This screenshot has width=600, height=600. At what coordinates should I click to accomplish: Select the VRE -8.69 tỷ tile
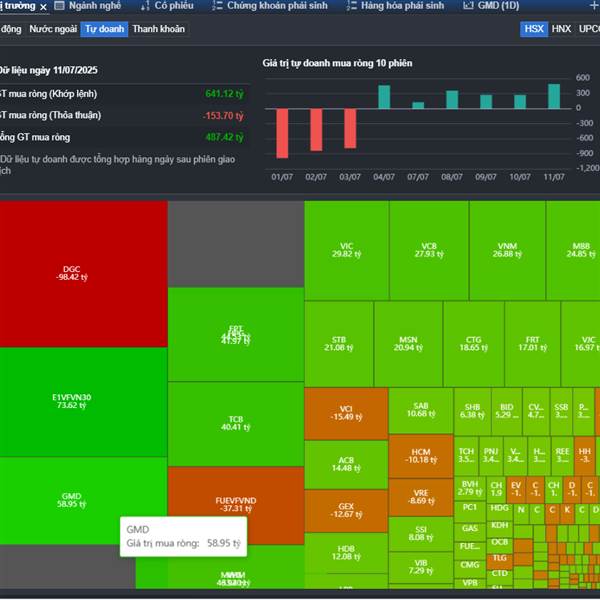pos(421,497)
